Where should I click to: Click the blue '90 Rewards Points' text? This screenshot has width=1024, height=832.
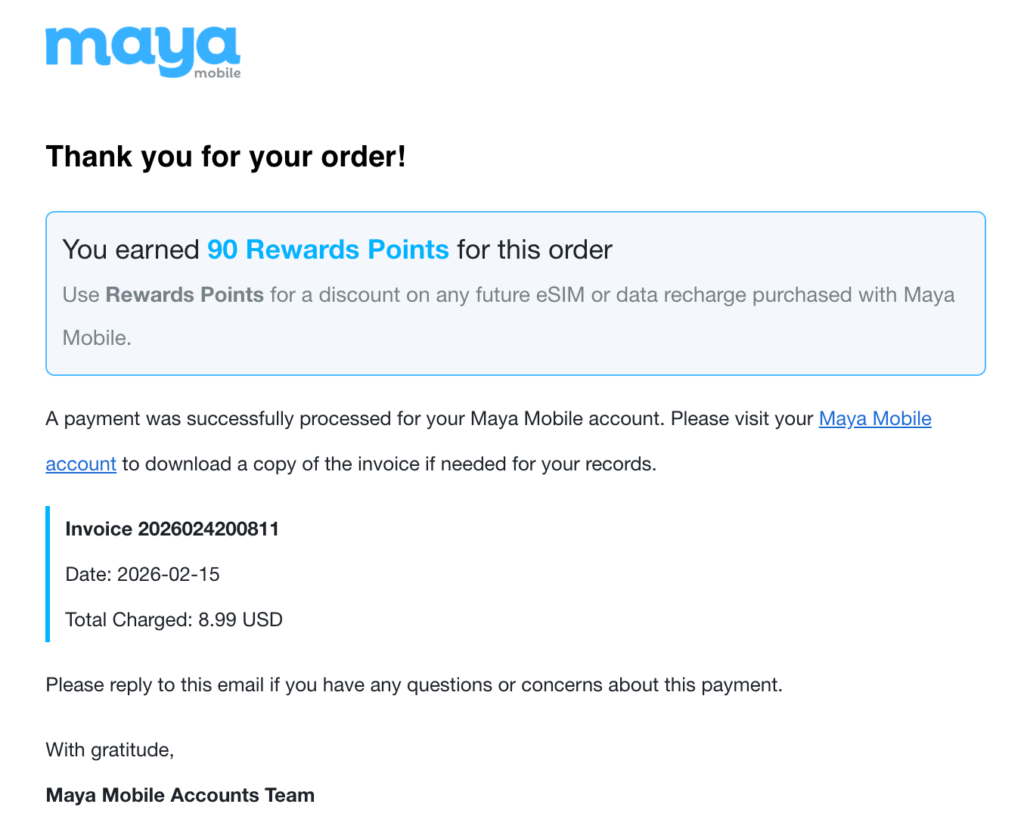328,249
